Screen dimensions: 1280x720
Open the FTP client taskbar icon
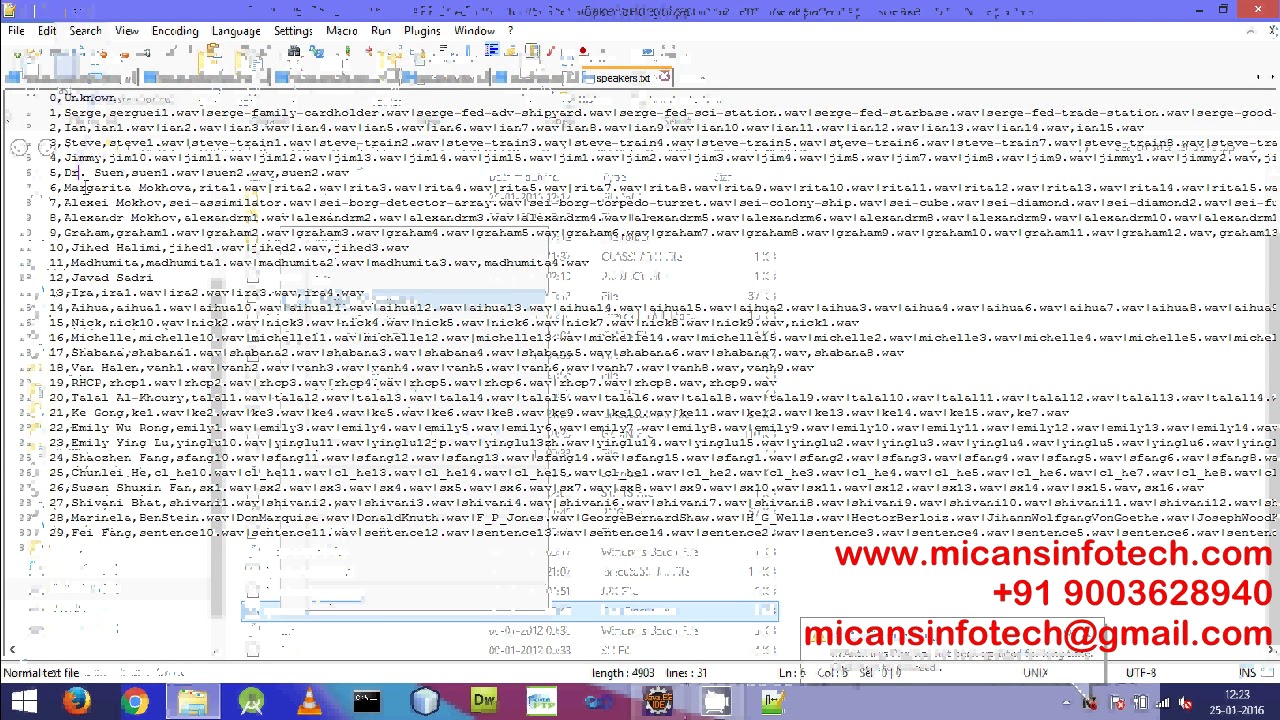[x=541, y=702]
